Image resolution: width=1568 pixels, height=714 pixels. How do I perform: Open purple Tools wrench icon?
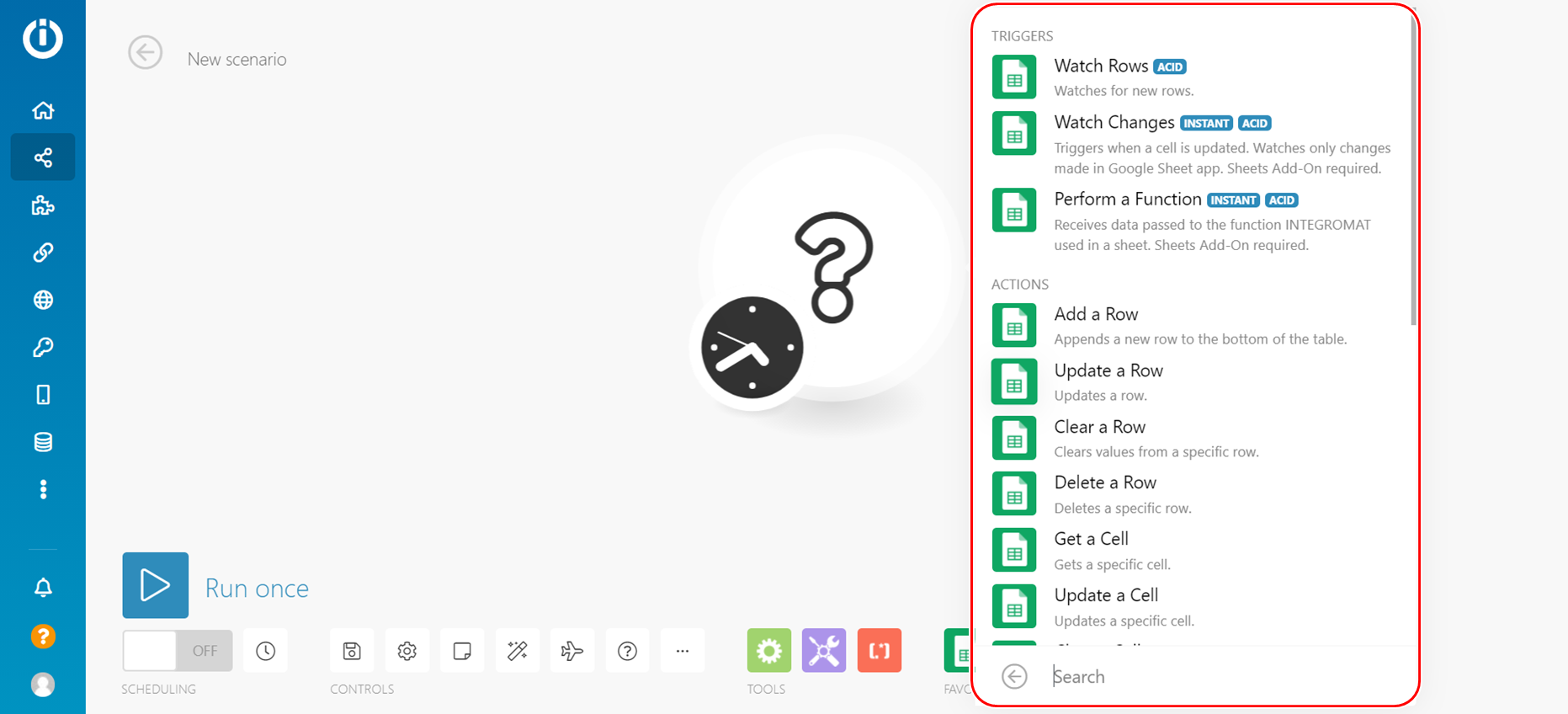824,650
